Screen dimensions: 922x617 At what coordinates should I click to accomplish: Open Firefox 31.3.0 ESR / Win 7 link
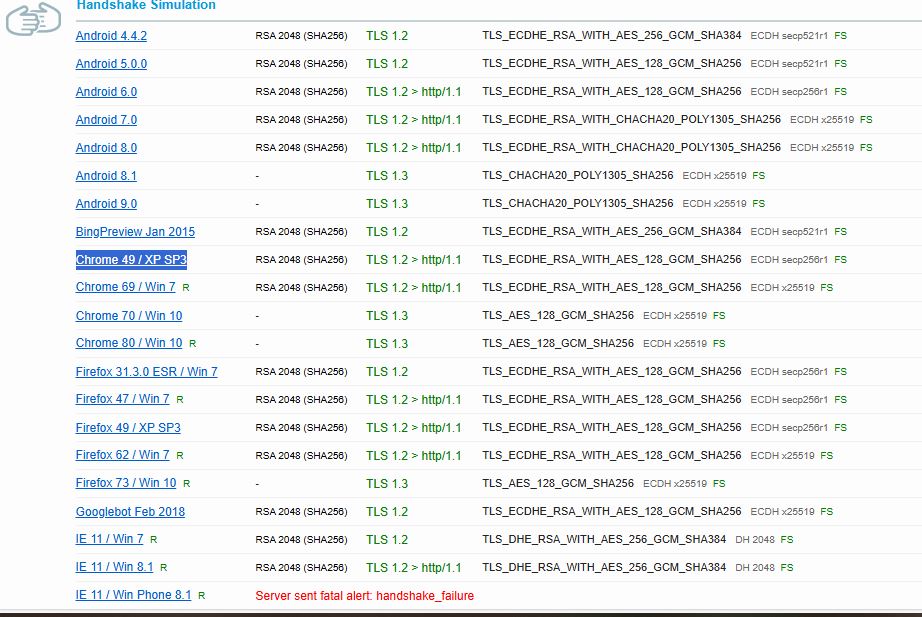pyautogui.click(x=146, y=372)
